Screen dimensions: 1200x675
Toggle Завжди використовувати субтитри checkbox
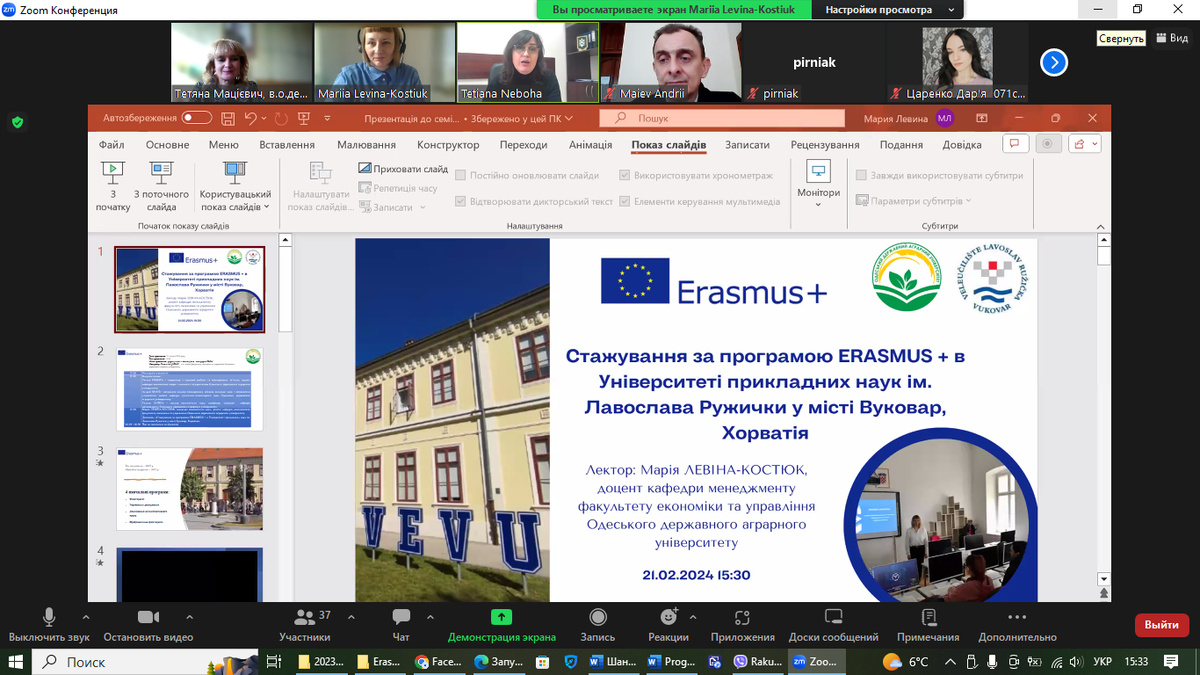tap(862, 175)
